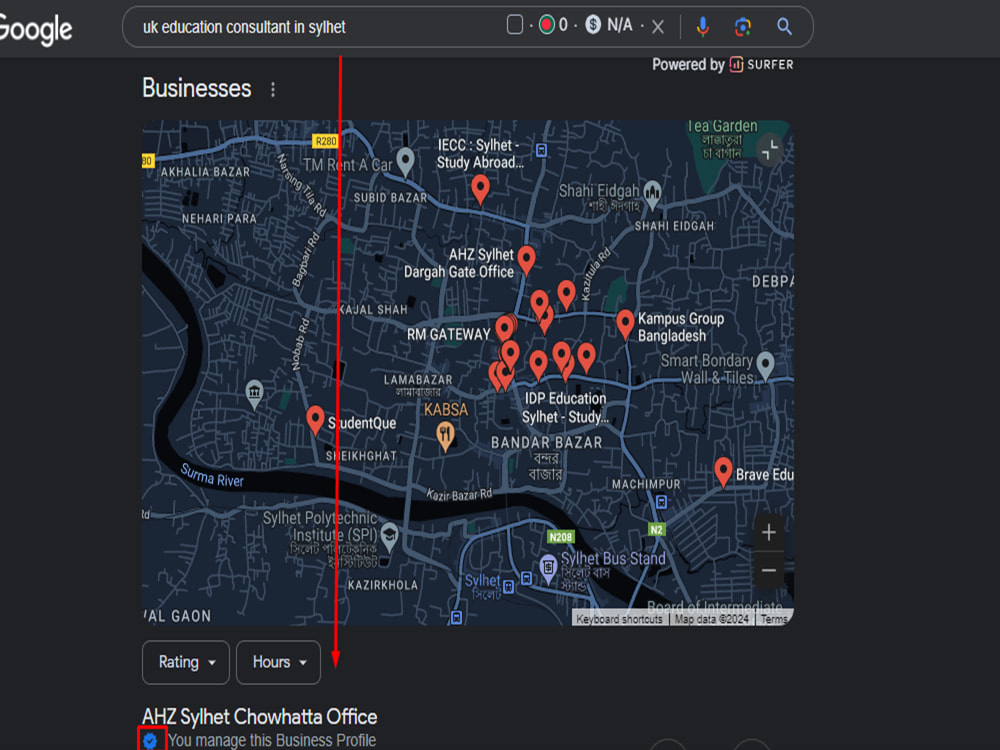The height and width of the screenshot is (750, 1000).
Task: Click the Sylhet Polytechnic Institute marker
Action: click(389, 536)
